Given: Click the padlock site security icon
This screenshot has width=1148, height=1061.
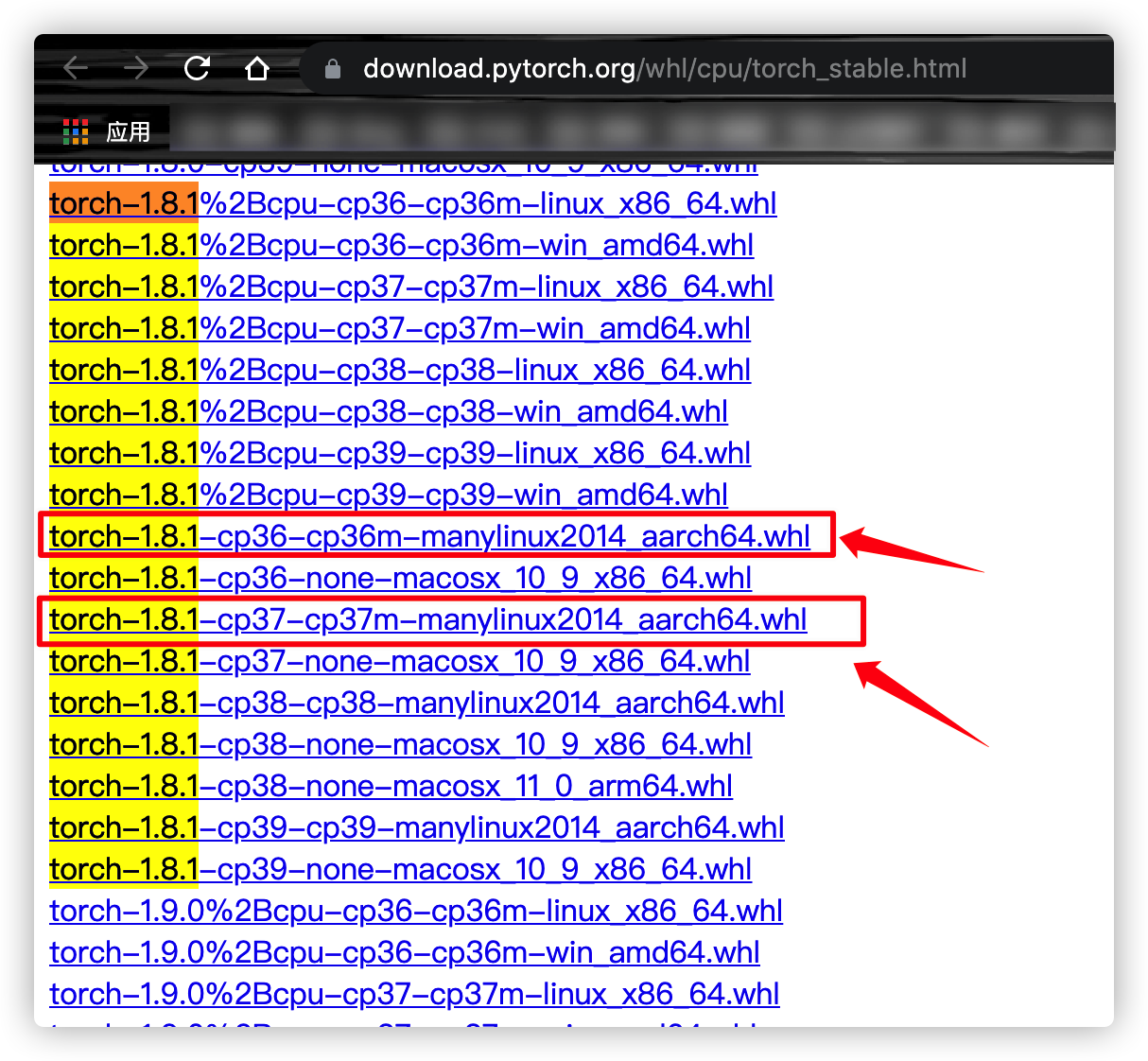Looking at the screenshot, I should click(x=332, y=69).
